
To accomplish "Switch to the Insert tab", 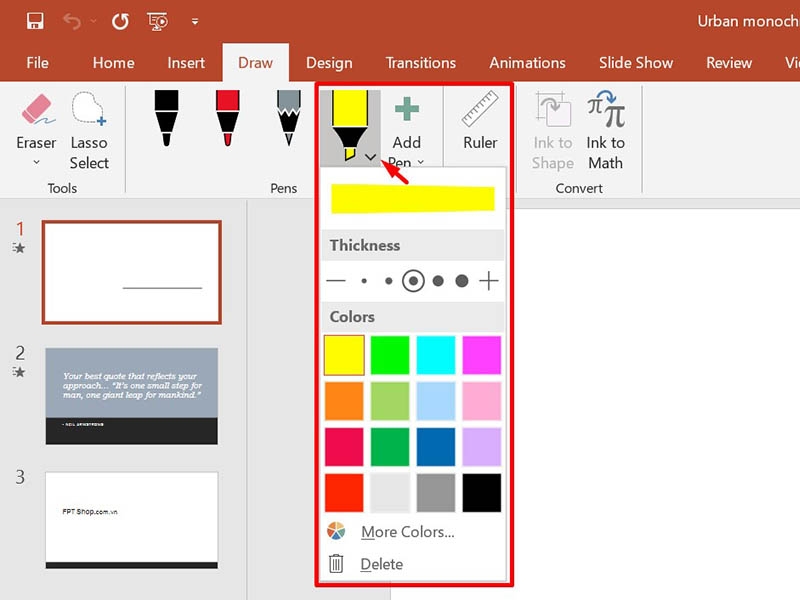I will tap(186, 63).
